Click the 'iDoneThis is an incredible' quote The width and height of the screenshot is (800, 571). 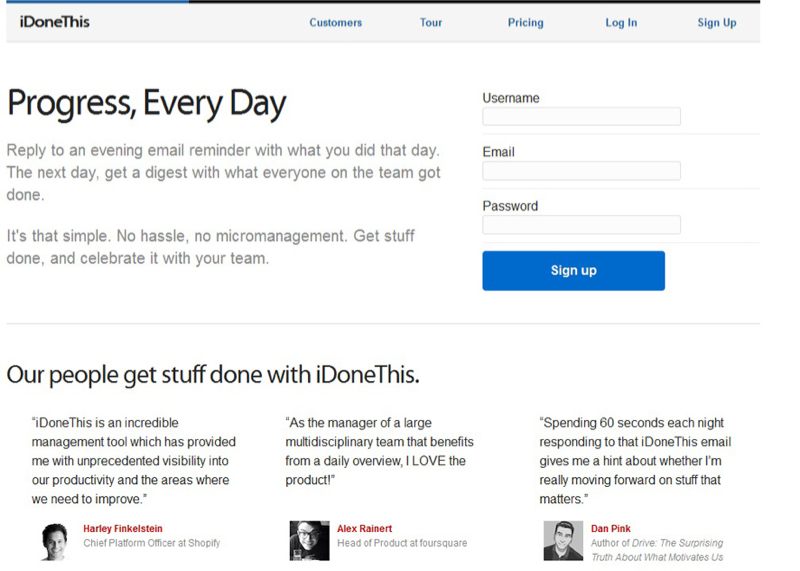click(134, 461)
